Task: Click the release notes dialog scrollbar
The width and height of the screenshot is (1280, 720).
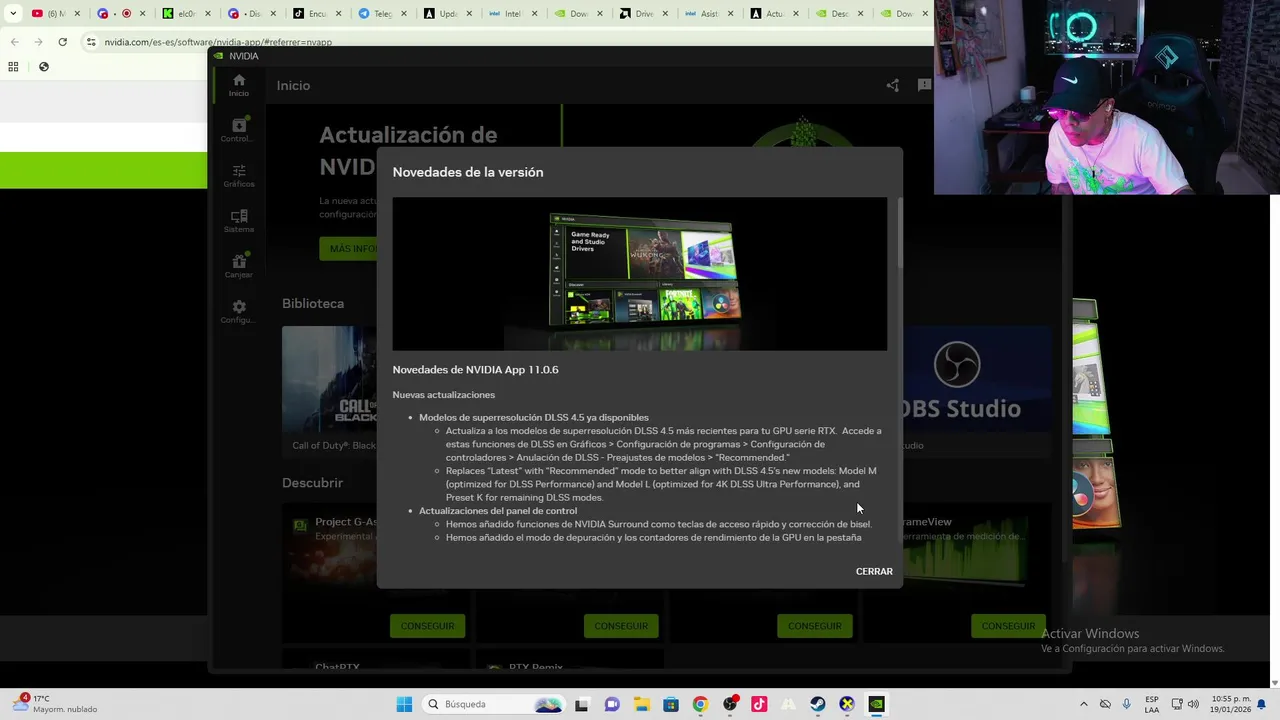Action: coord(898,234)
